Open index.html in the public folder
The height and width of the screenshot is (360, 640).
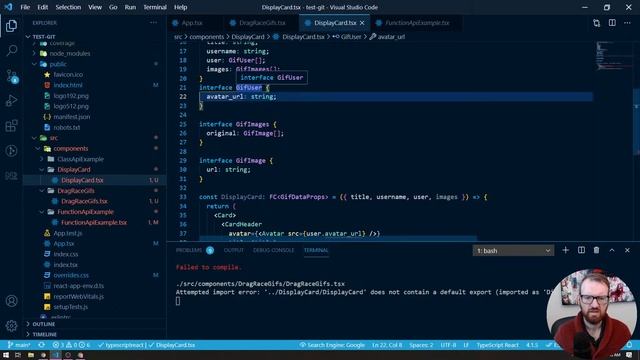click(68, 85)
